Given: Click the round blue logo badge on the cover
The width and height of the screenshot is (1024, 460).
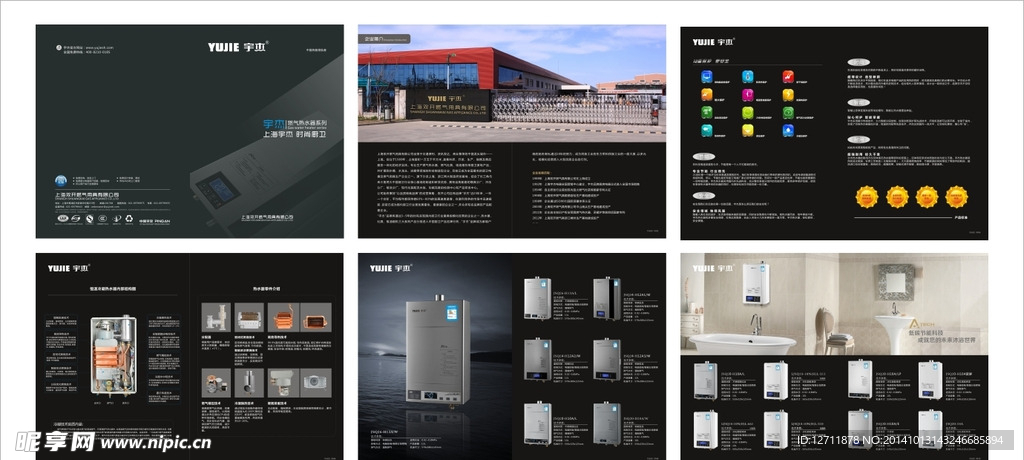Looking at the screenshot, I should coord(61,180).
